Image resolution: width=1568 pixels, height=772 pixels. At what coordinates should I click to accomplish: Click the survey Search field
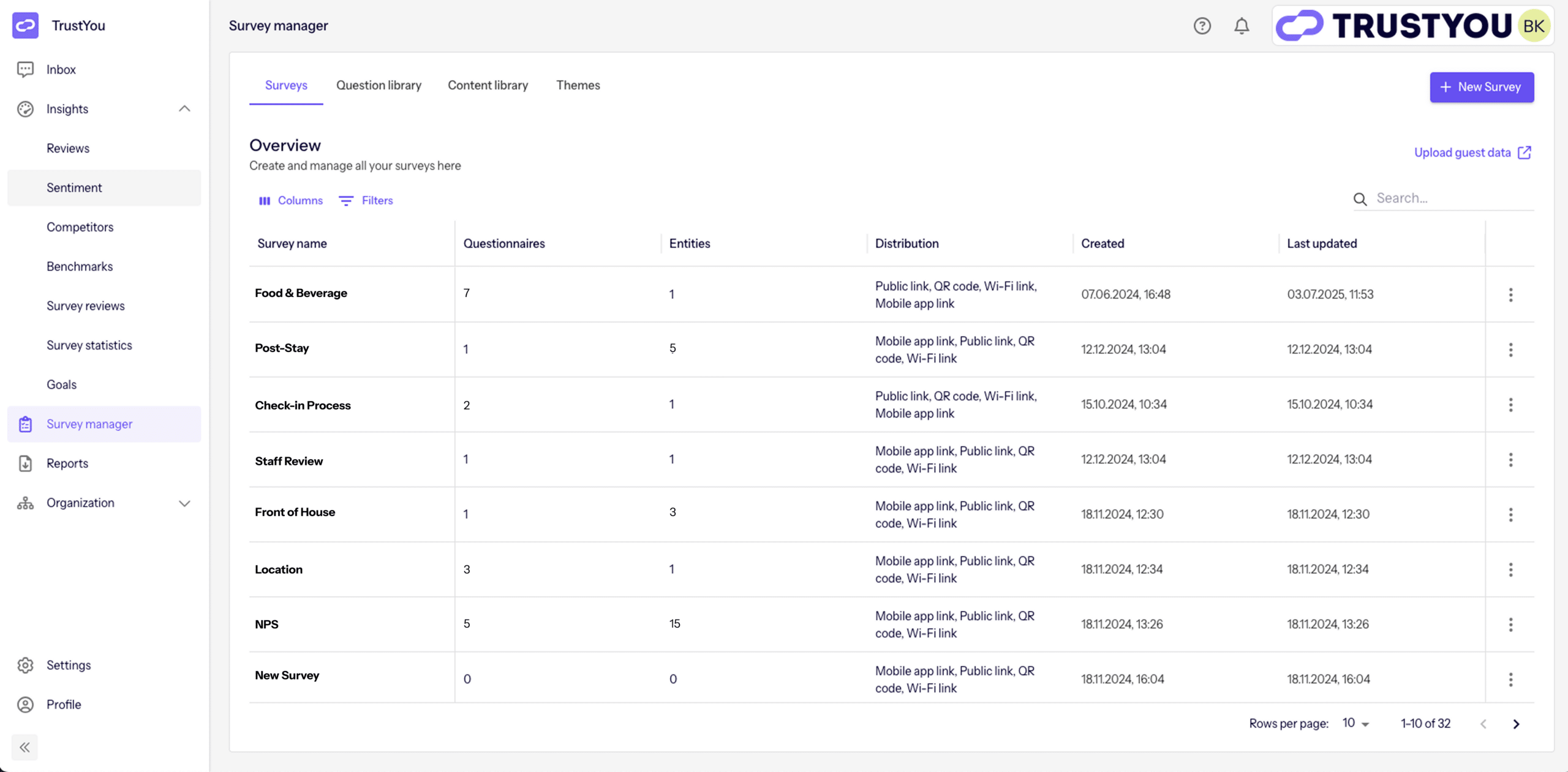pyautogui.click(x=1452, y=198)
